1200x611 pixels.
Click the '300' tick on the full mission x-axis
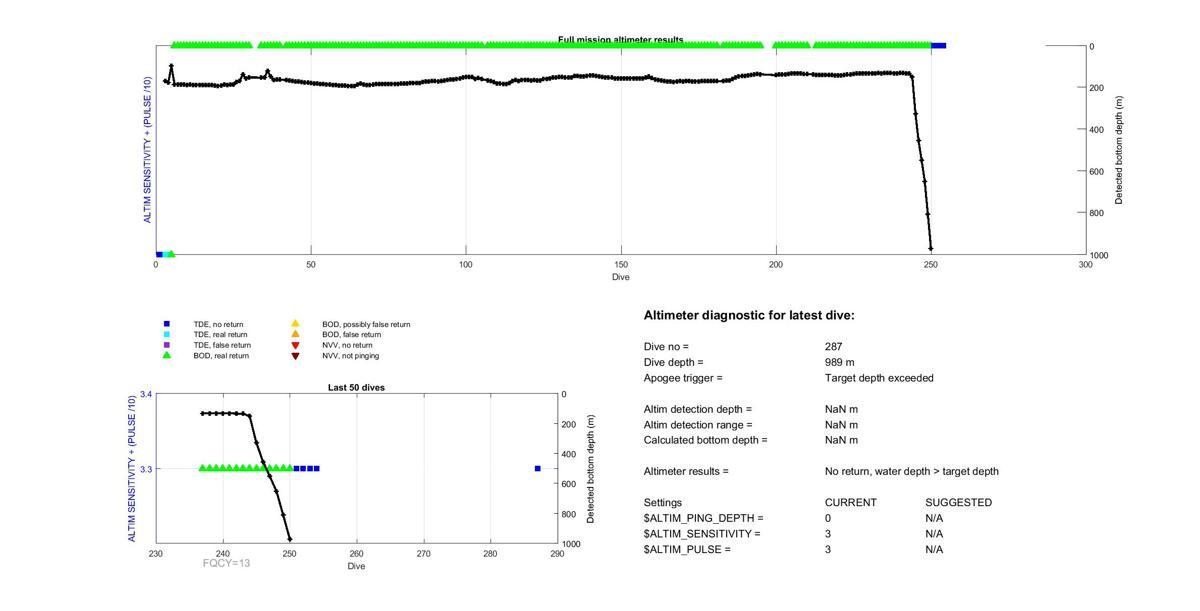(1086, 265)
